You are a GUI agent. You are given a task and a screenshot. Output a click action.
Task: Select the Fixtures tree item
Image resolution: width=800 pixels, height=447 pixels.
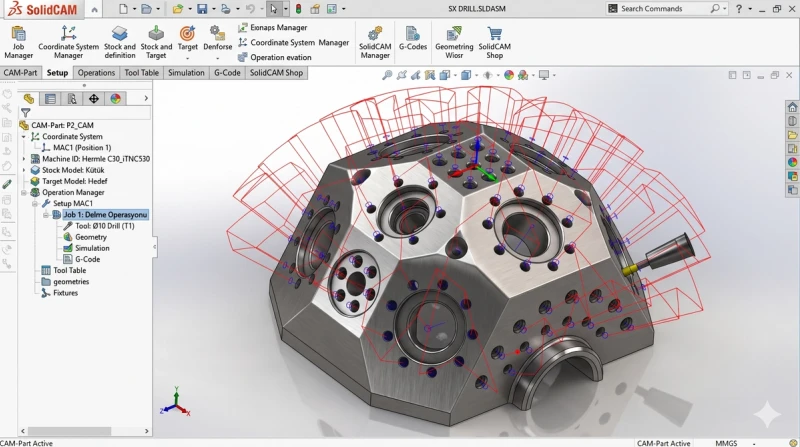coord(60,293)
